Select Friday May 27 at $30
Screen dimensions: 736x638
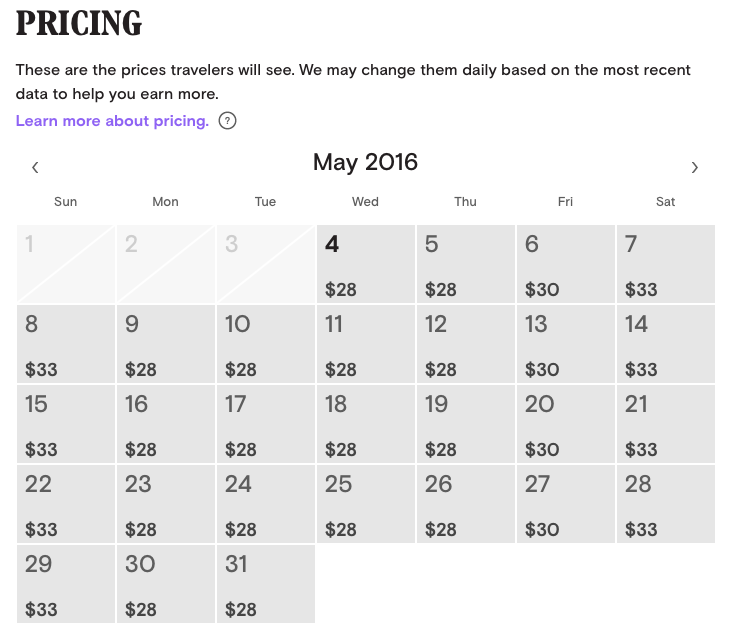click(x=565, y=504)
